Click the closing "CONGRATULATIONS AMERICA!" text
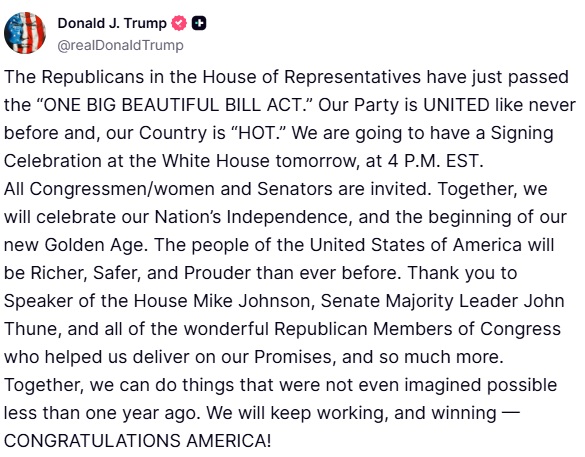The image size is (585, 457). (x=138, y=441)
